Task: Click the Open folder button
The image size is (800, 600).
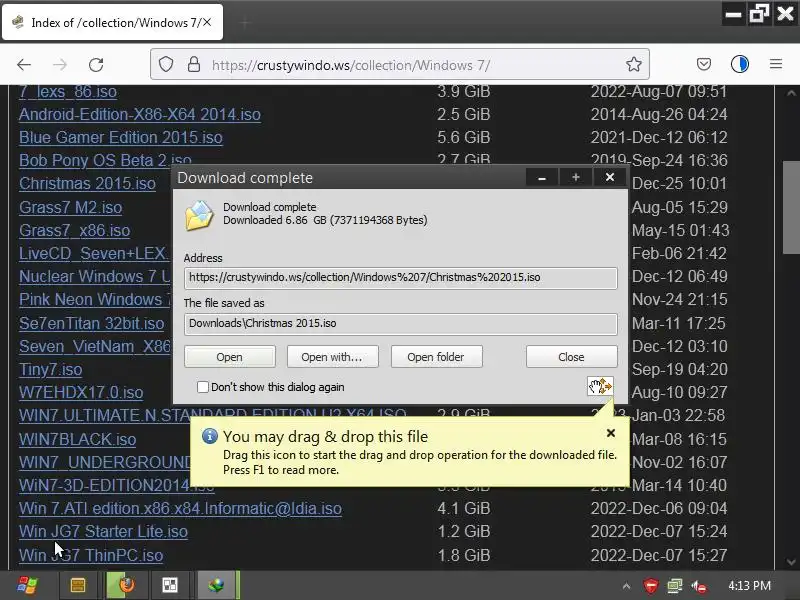Action: [436, 357]
